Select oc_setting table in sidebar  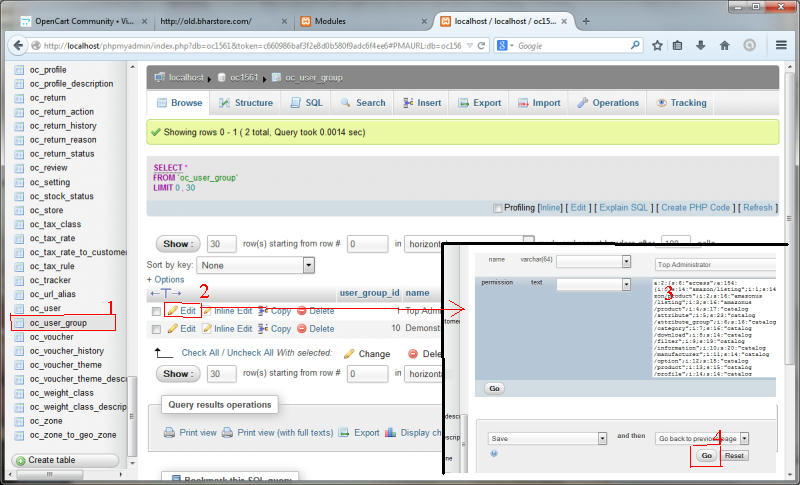50,182
